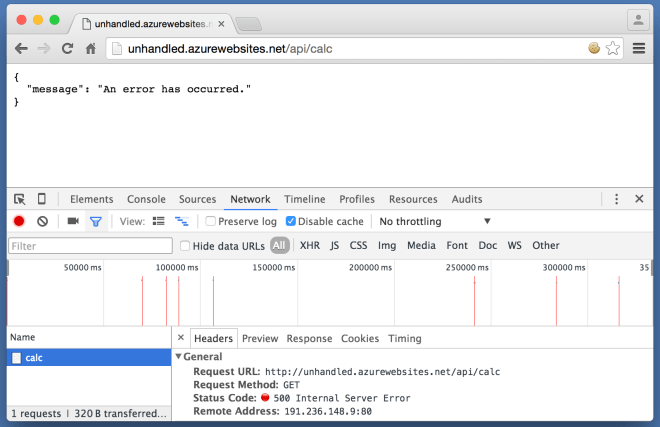Open the Chrome hamburger menu
This screenshot has height=427, width=660.
pos(639,48)
